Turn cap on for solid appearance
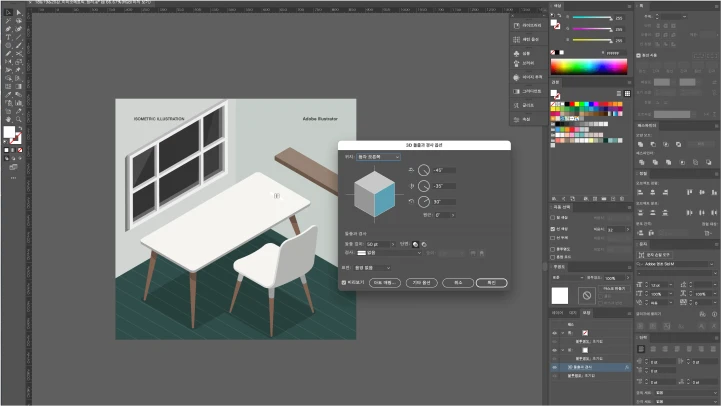The height and width of the screenshot is (406, 721). tap(416, 244)
